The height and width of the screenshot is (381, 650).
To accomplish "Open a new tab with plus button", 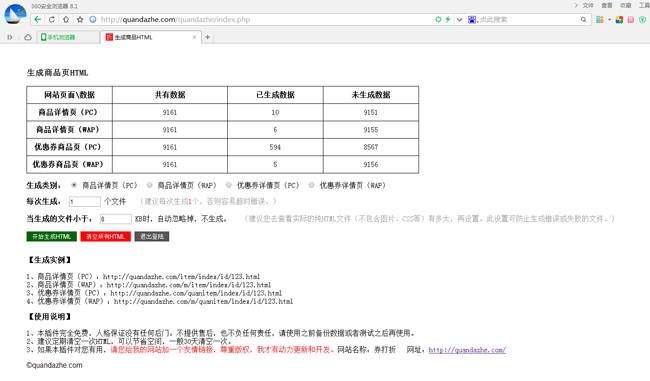I will coord(208,37).
